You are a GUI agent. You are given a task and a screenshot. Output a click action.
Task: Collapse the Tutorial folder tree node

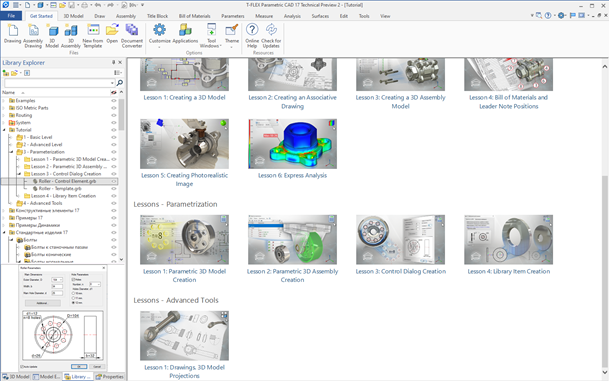4,130
